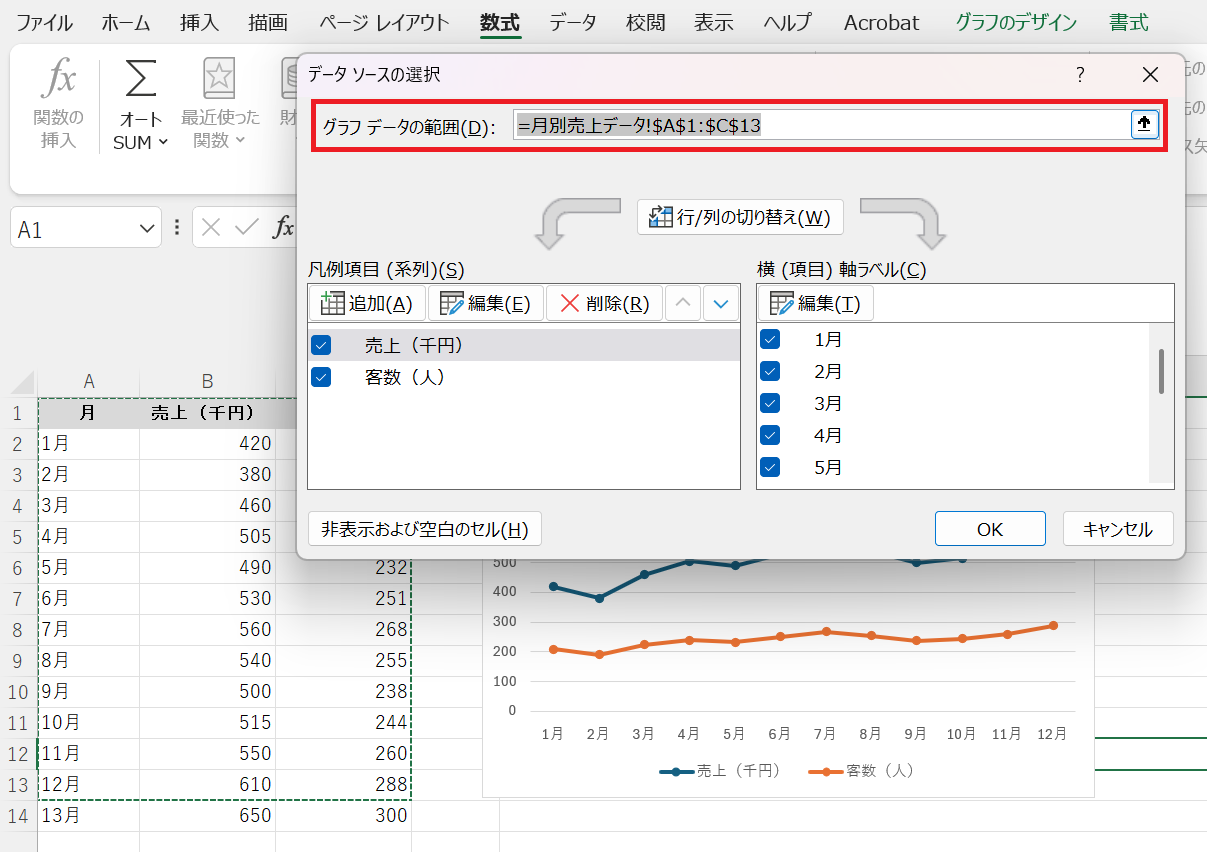Click the formula bar fx icon

click(284, 228)
